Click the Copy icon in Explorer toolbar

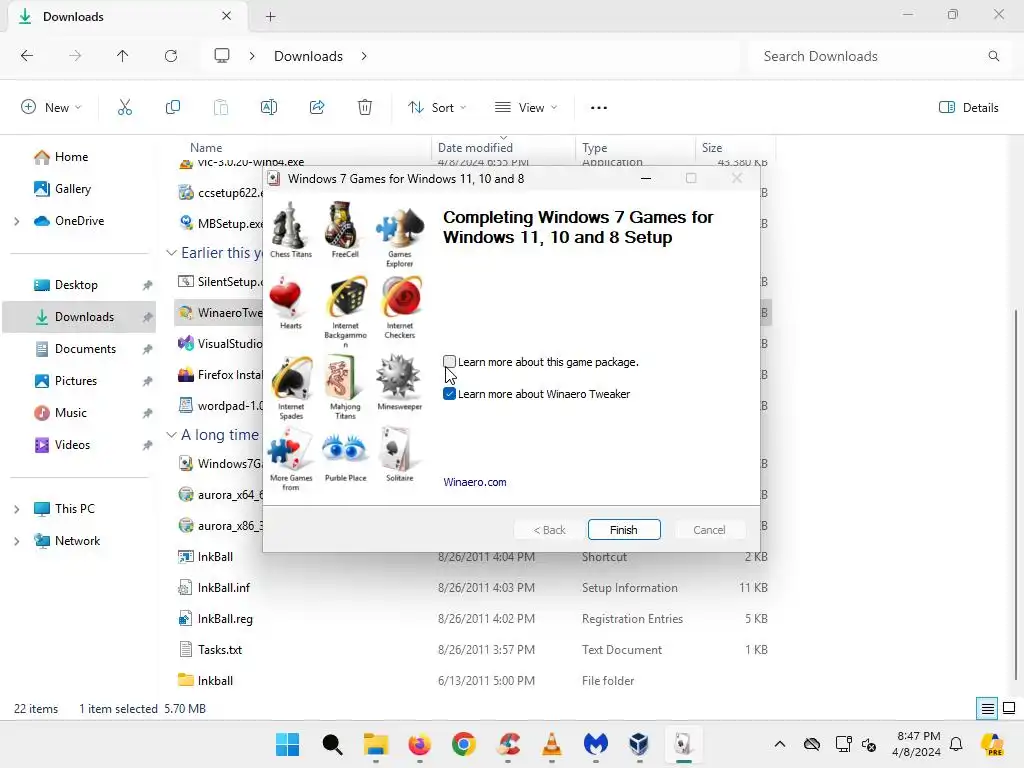click(173, 107)
